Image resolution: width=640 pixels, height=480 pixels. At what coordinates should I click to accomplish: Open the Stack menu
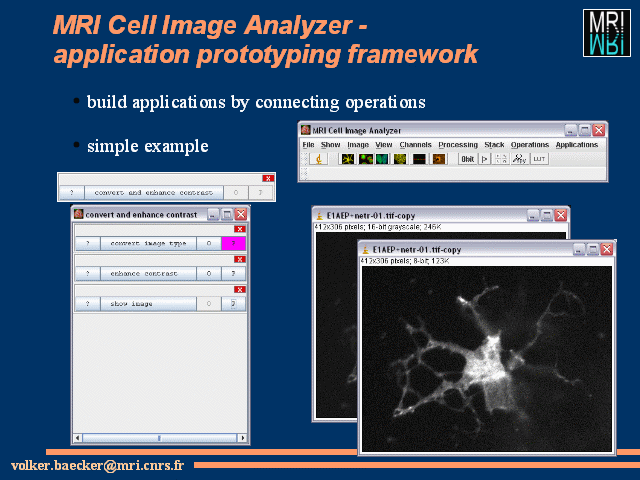(x=494, y=145)
